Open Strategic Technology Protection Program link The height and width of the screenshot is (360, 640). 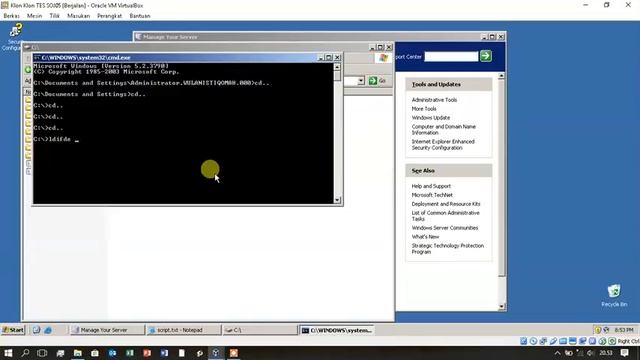pyautogui.click(x=447, y=249)
